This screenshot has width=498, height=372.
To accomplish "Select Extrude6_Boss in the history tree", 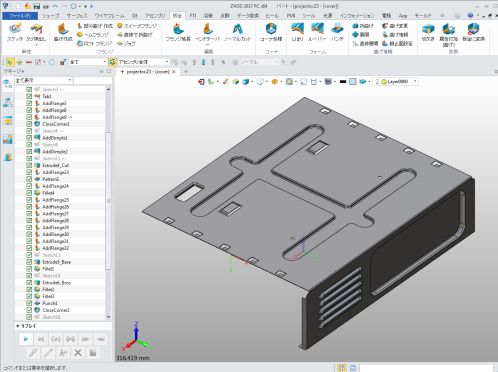I will point(57,282).
